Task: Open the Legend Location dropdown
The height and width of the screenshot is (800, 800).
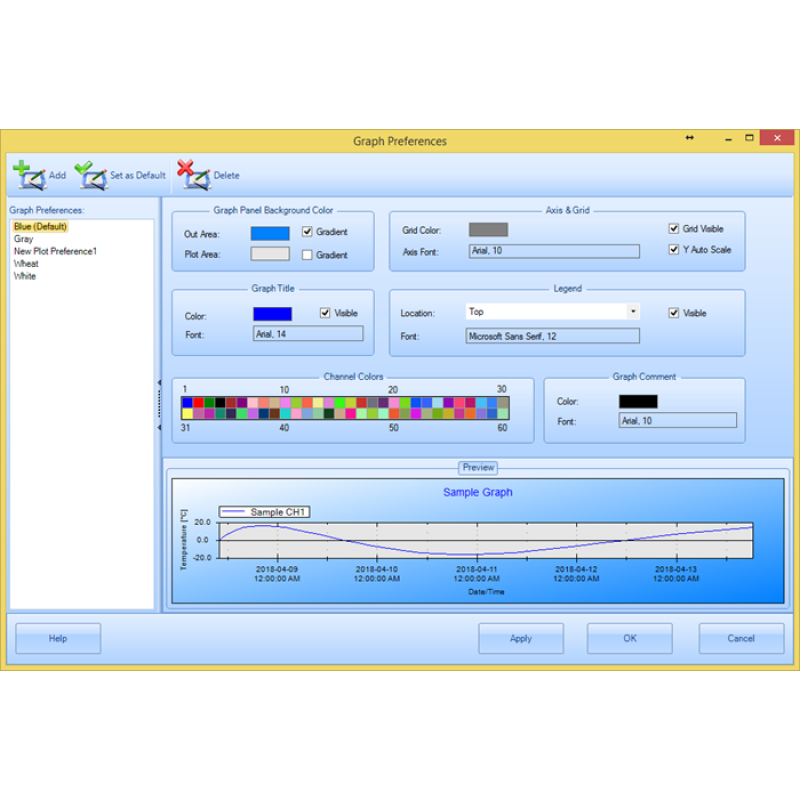Action: (x=632, y=312)
